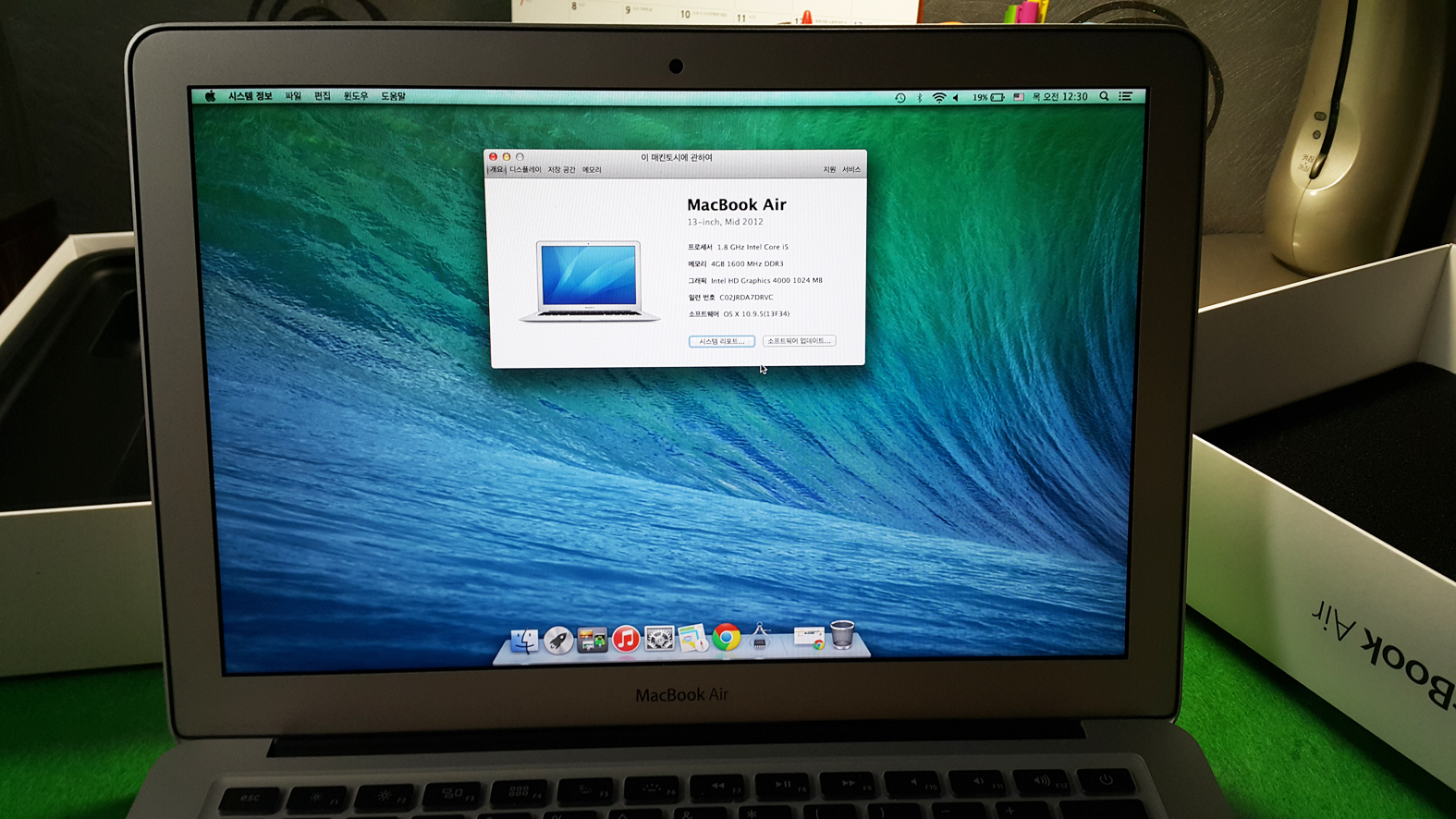Open iTunes from the dock
This screenshot has height=819, width=1456.
[626, 639]
